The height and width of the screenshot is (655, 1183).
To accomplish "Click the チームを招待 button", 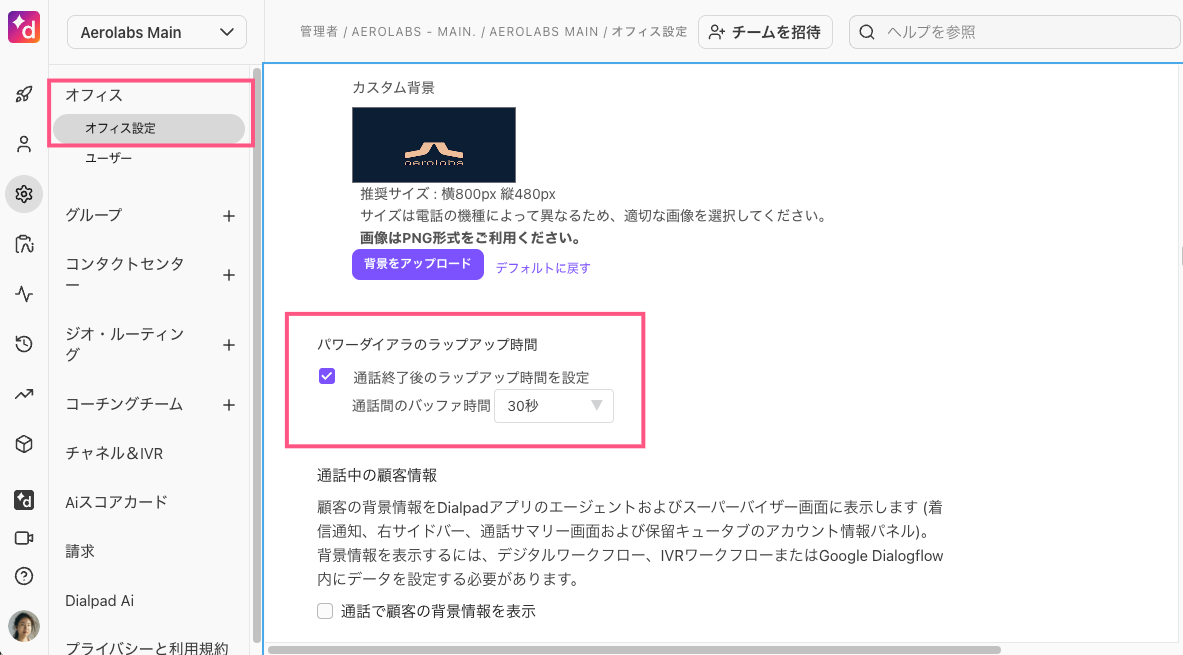I will coord(765,32).
